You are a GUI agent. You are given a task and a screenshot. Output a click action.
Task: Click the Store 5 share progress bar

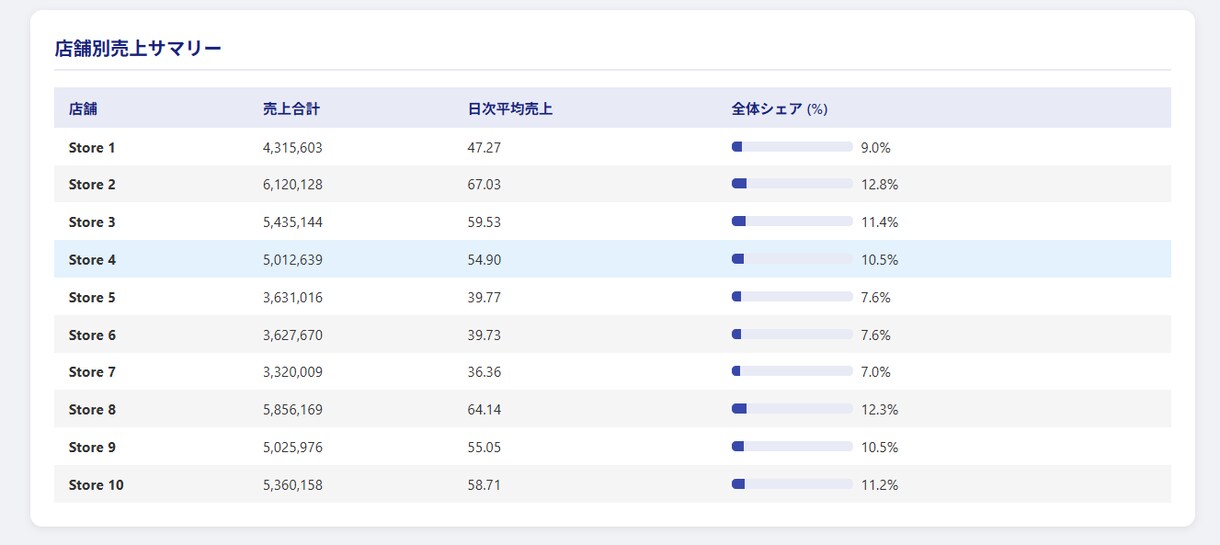pos(792,297)
